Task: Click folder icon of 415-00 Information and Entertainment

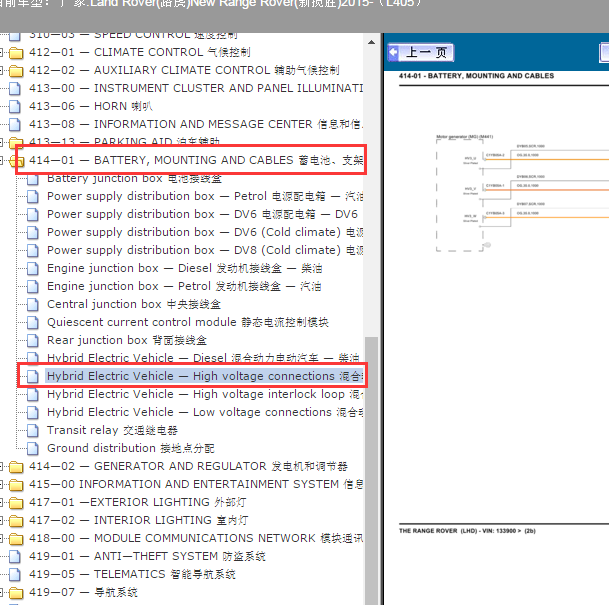Action: coord(16,485)
